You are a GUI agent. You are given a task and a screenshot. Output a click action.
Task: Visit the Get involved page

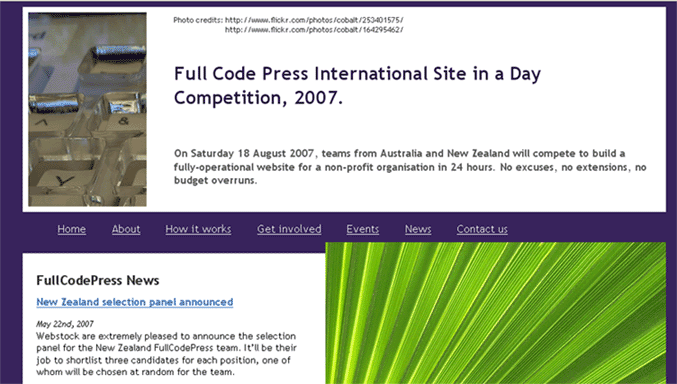pyautogui.click(x=289, y=229)
